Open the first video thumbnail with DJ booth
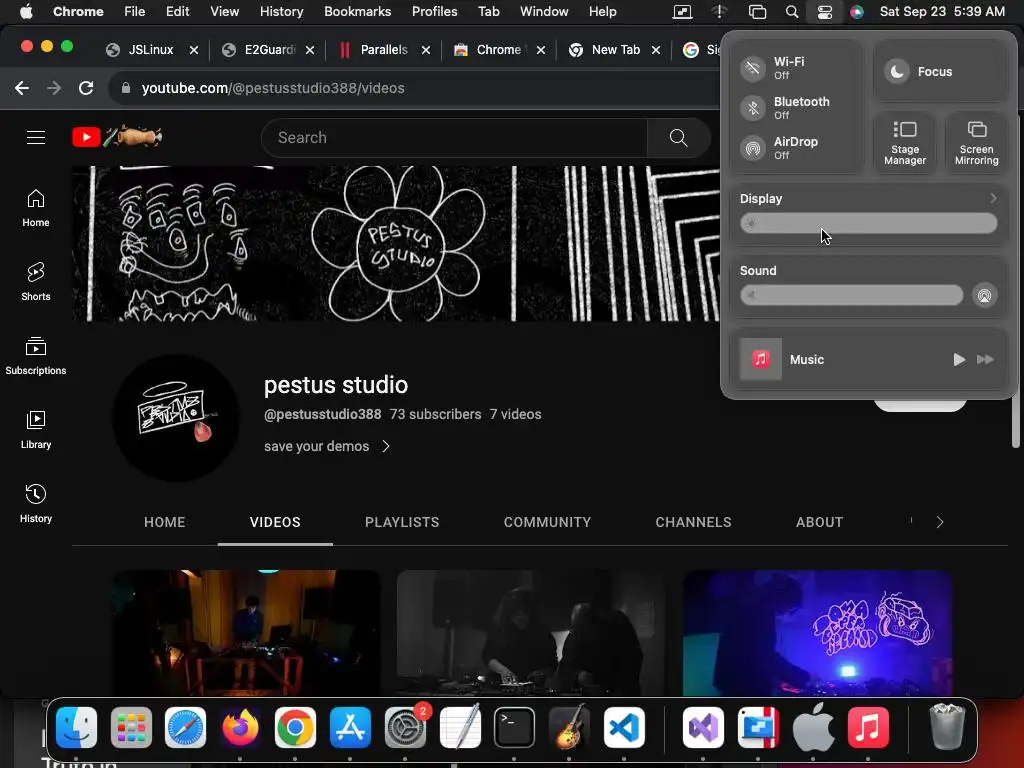This screenshot has width=1024, height=768. pos(246,633)
